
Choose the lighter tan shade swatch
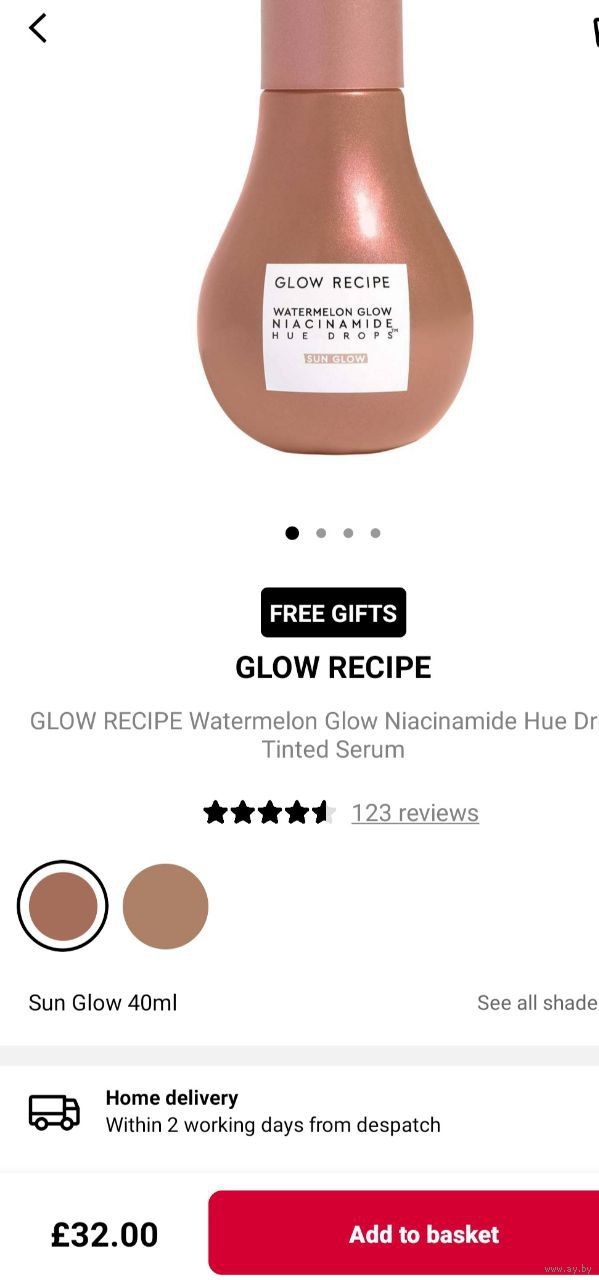coord(165,906)
